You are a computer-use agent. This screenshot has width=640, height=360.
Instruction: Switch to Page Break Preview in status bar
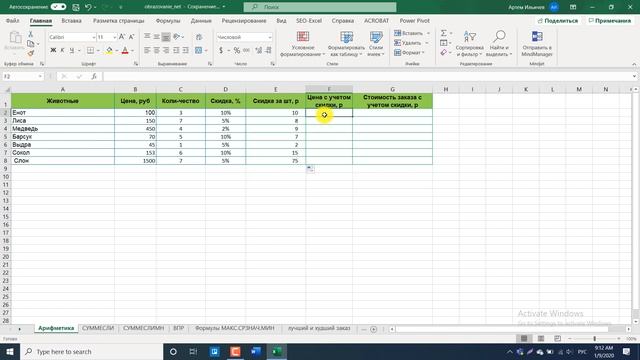pyautogui.click(x=558, y=338)
